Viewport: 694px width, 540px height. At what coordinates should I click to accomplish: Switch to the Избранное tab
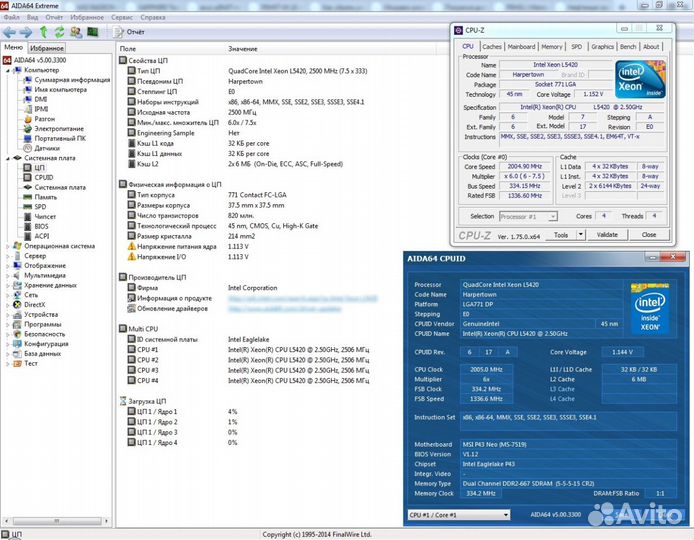point(47,48)
